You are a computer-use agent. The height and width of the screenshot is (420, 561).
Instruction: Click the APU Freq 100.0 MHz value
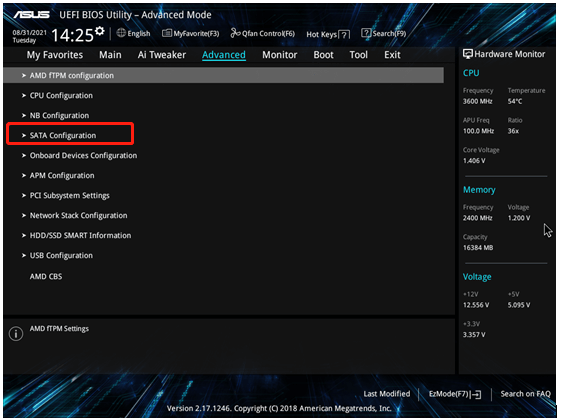click(478, 131)
